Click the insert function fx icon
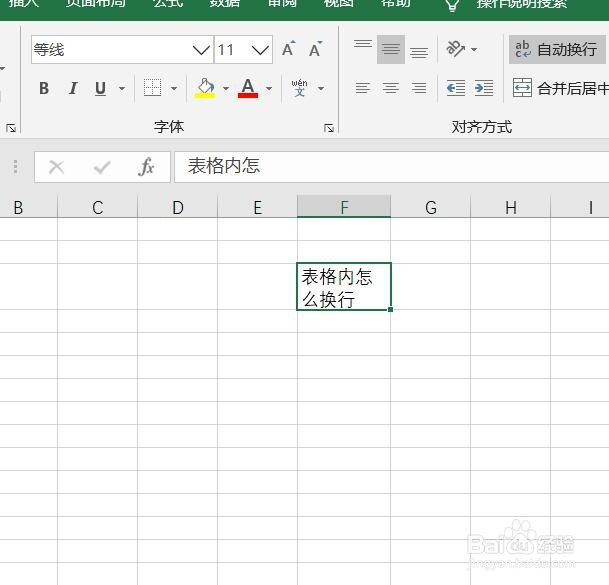Screen dimensions: 609x585 pos(146,167)
